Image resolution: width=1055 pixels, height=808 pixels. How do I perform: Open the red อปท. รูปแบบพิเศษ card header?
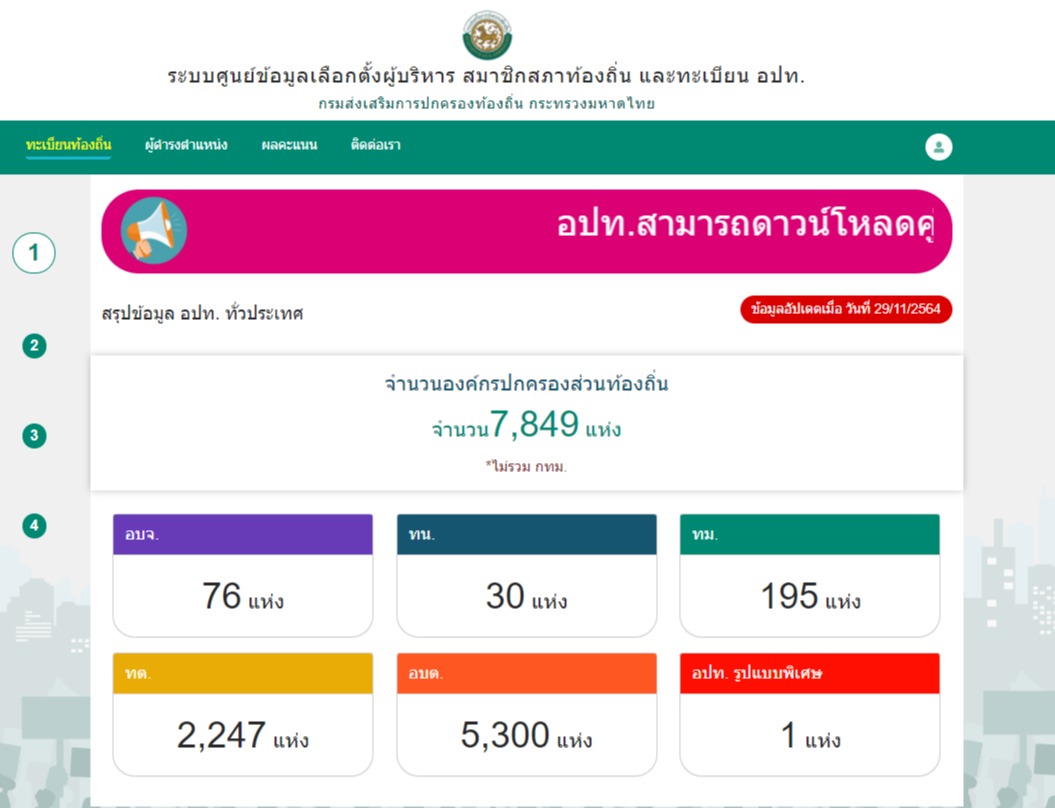(809, 673)
